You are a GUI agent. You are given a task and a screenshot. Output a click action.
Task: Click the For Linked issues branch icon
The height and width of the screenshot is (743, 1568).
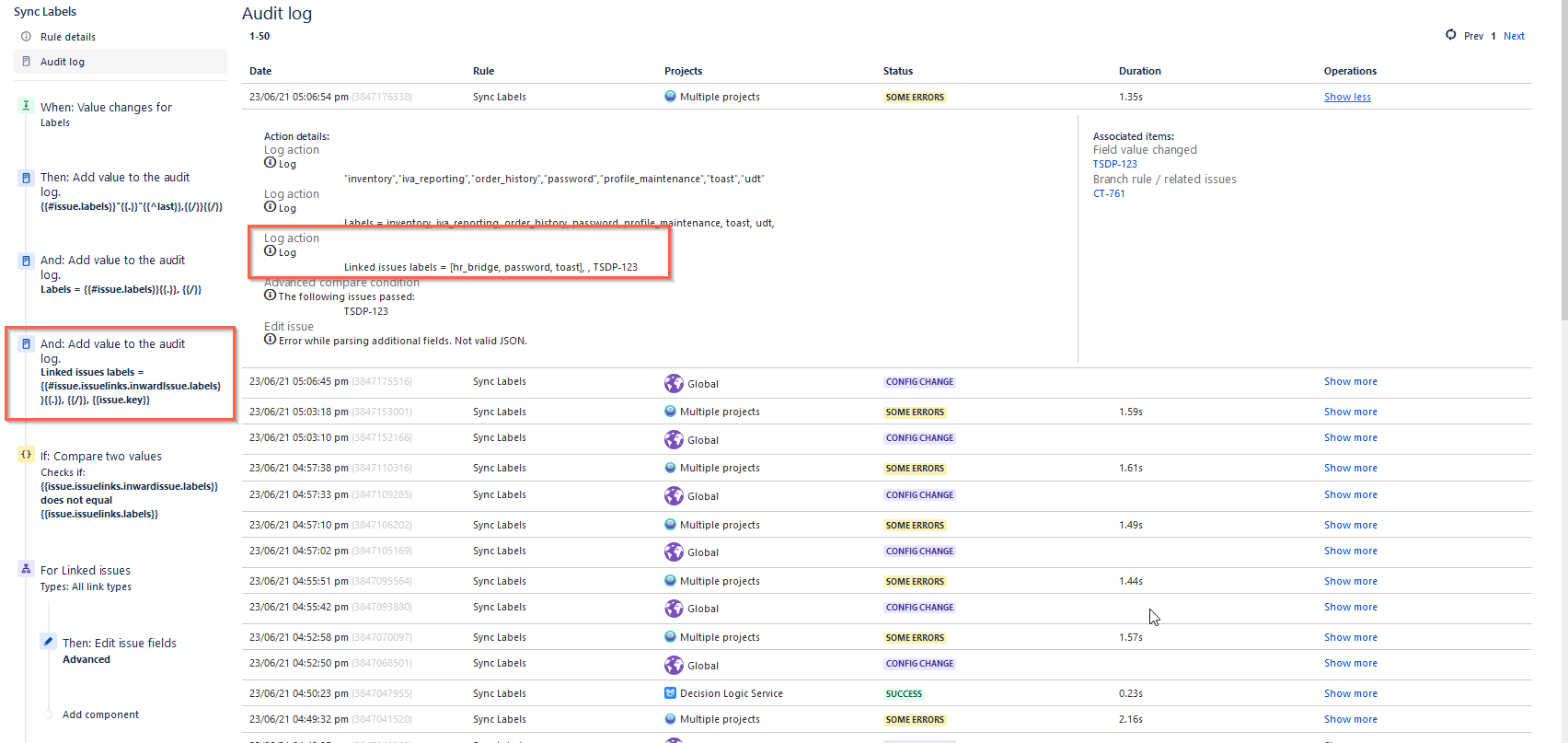click(x=26, y=568)
